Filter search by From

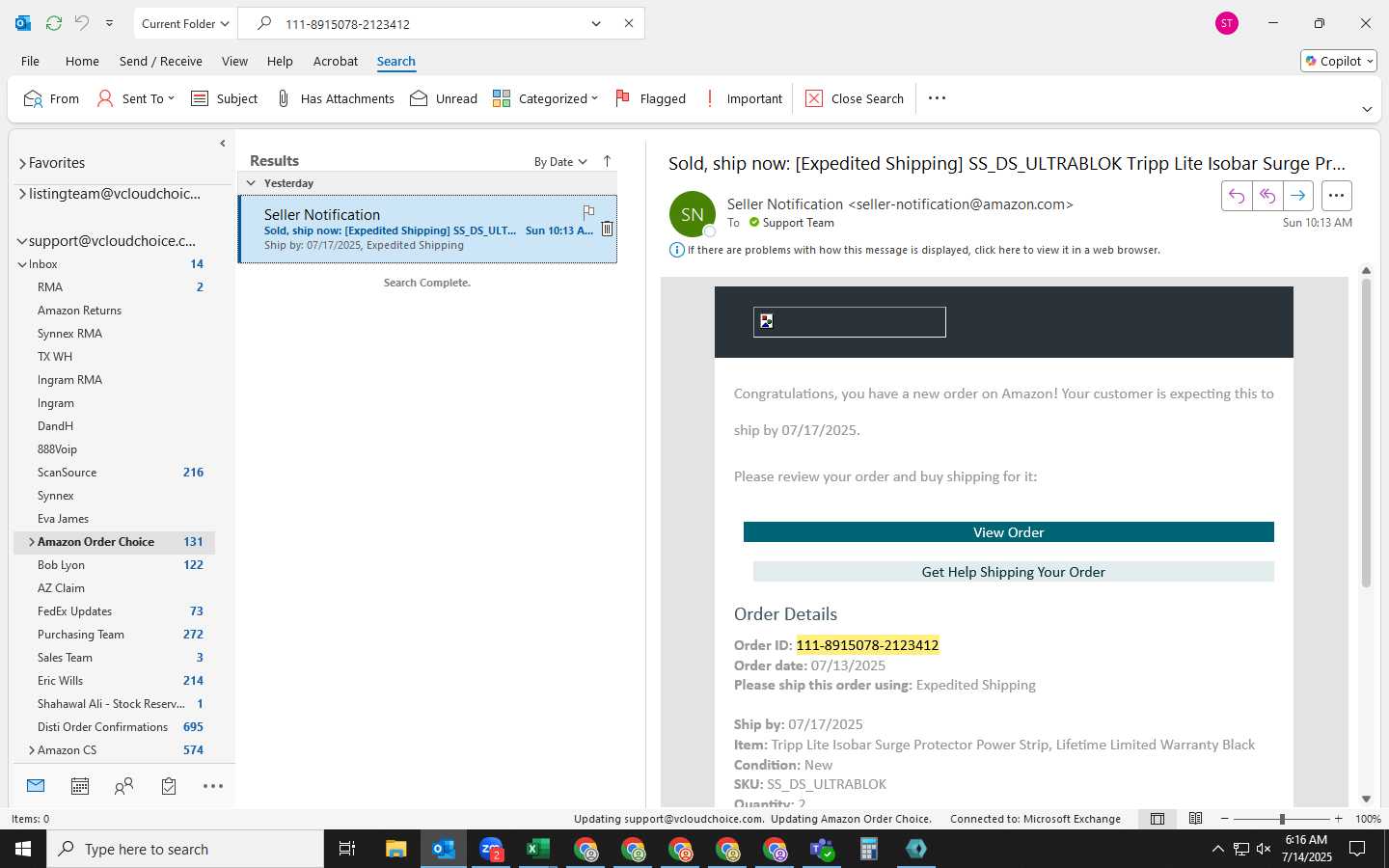pyautogui.click(x=52, y=98)
